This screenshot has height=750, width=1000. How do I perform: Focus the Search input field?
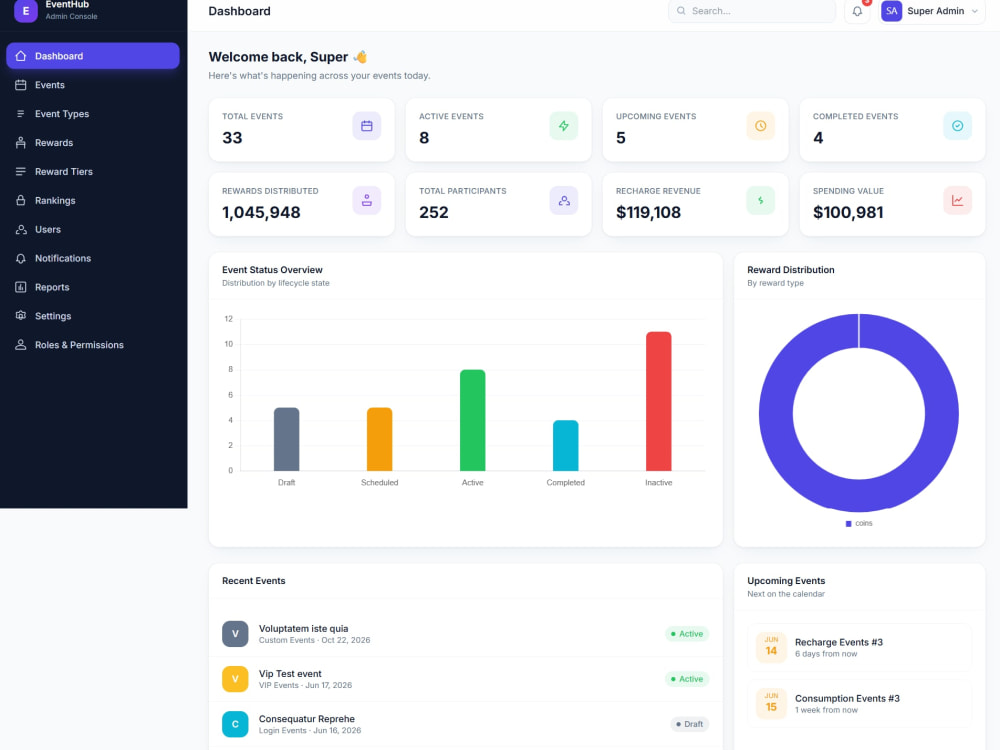click(752, 11)
